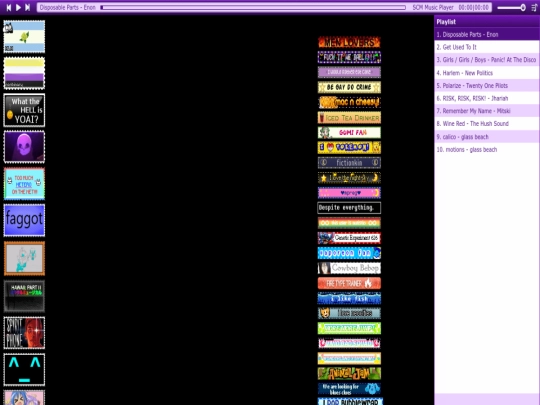Click the Iced Tea Drinker blinkie
Viewport: 540px width, 405px height.
coord(349,117)
